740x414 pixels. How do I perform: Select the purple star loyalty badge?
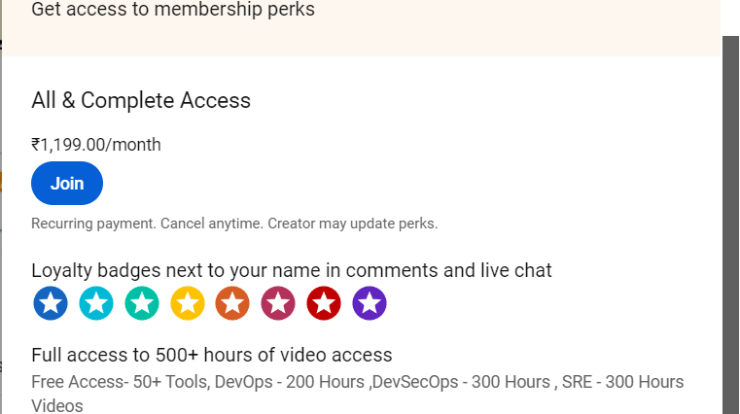click(370, 303)
